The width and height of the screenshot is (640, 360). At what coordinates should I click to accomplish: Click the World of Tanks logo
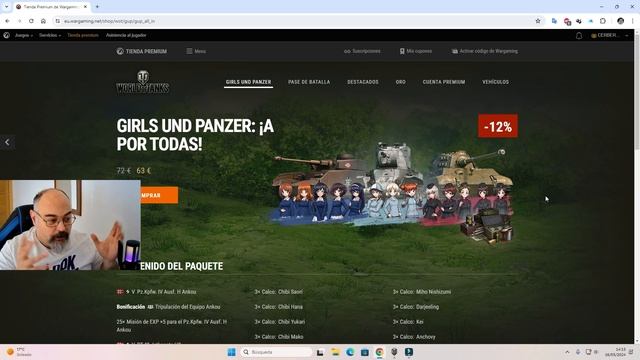[142, 82]
